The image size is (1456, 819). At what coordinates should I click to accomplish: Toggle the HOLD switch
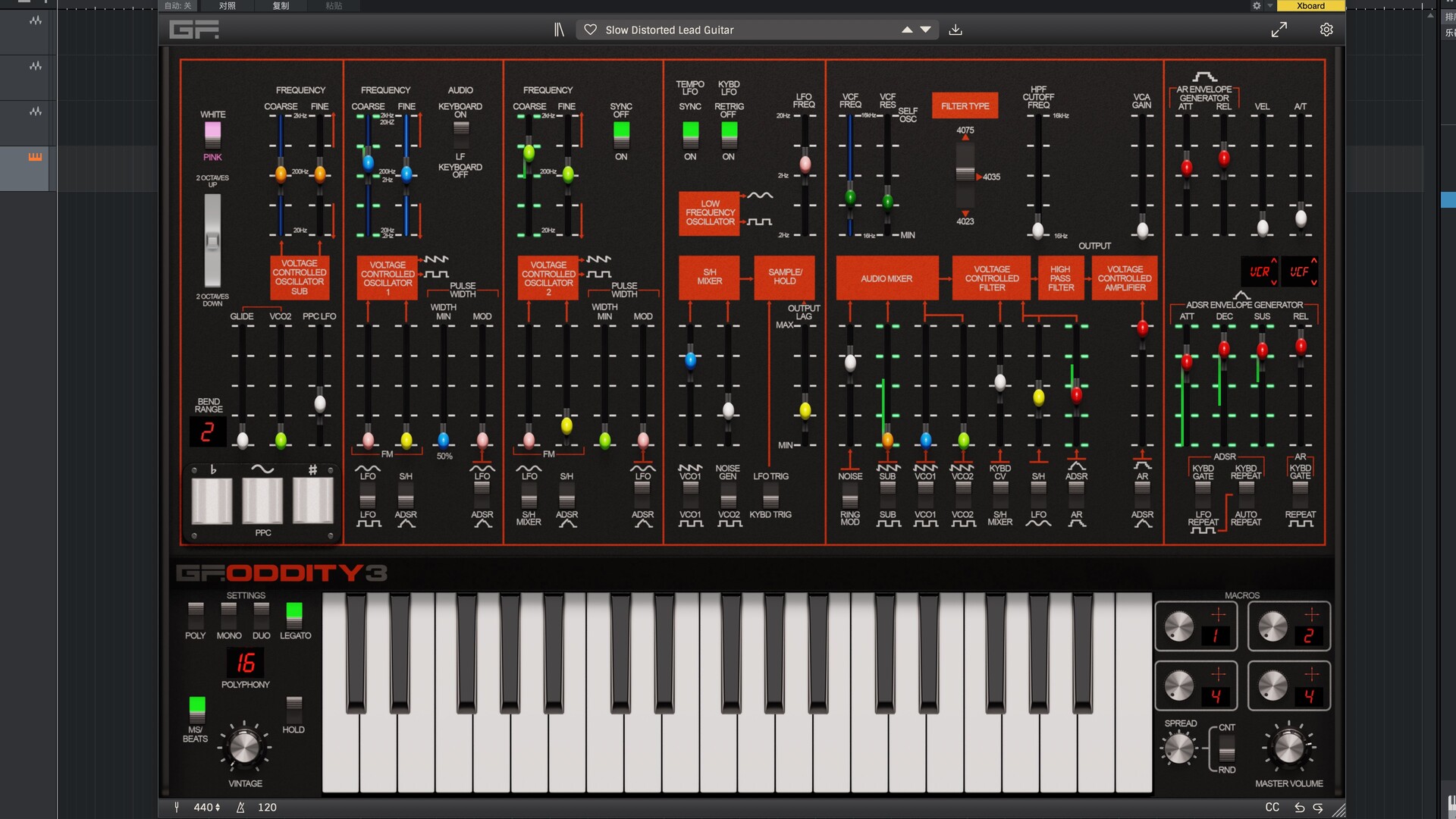pyautogui.click(x=294, y=709)
